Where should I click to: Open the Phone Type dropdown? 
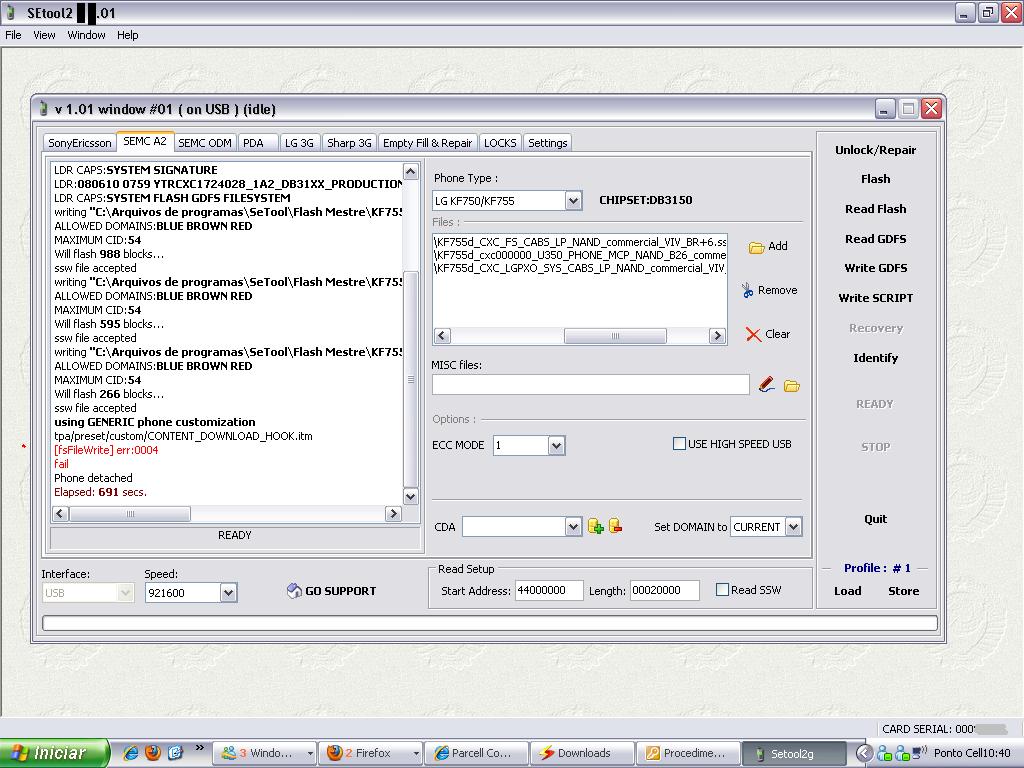(573, 200)
